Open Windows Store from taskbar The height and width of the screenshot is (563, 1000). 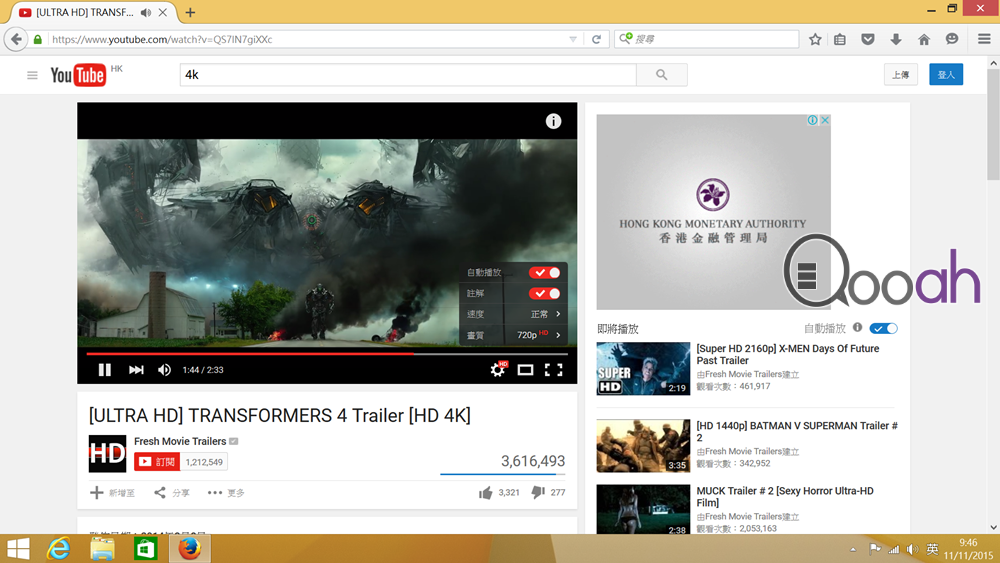[145, 548]
